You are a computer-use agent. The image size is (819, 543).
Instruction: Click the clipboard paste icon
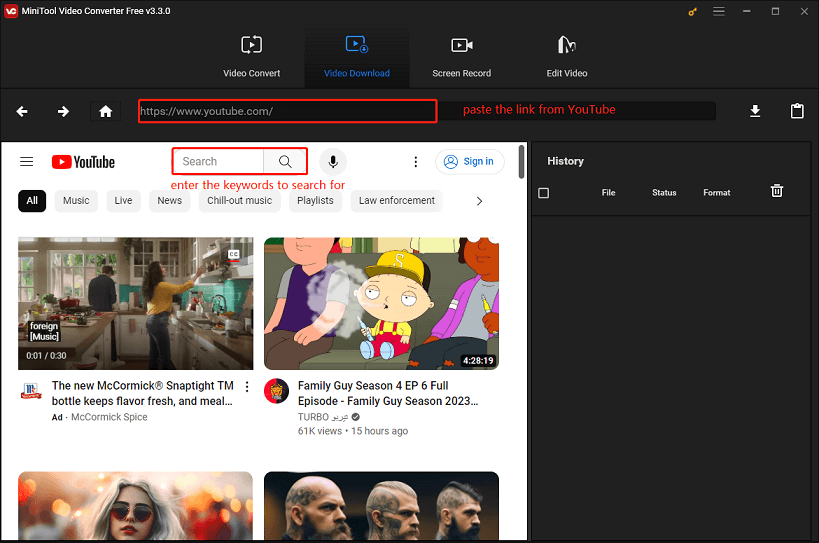pos(797,111)
